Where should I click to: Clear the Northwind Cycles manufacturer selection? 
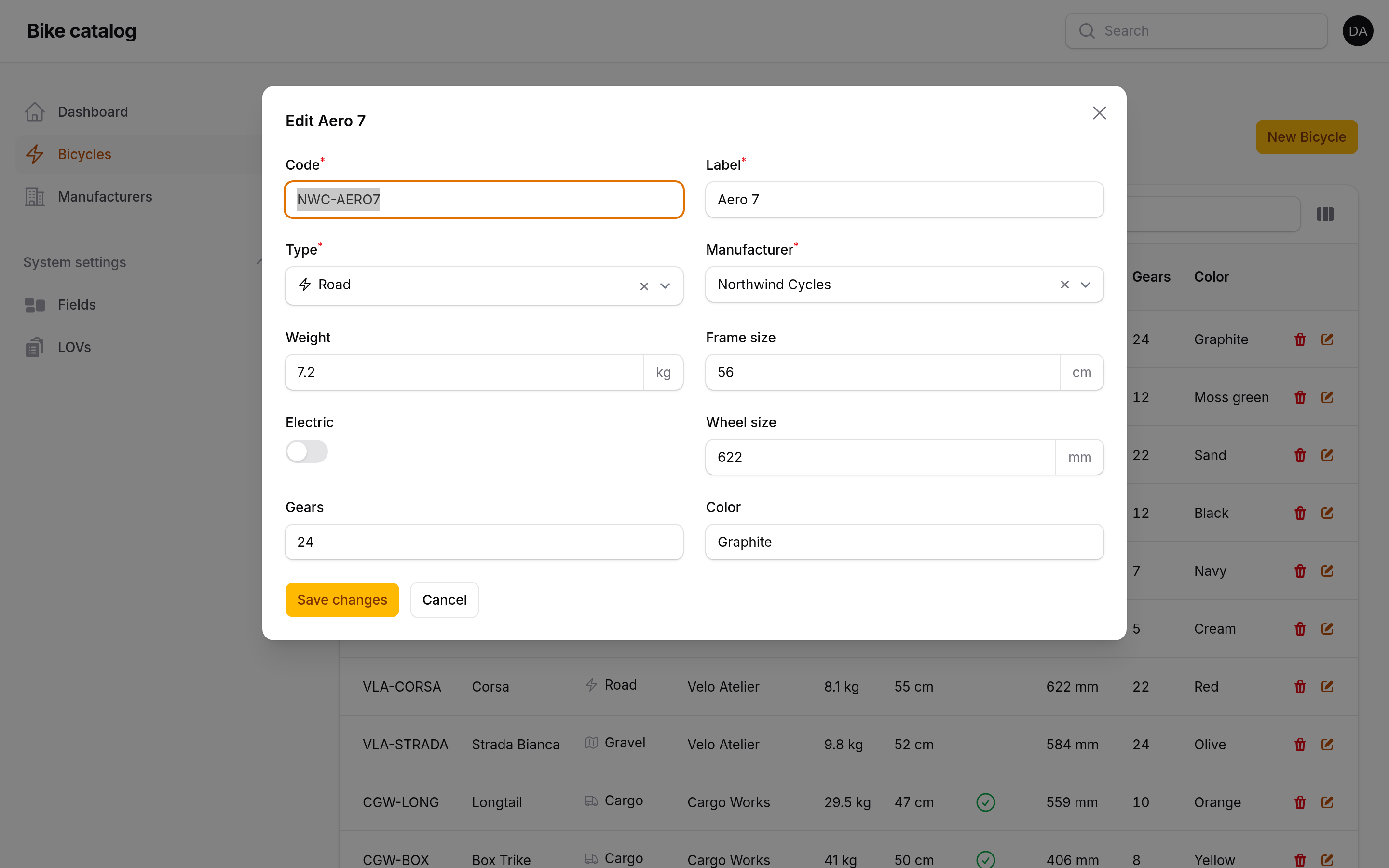coord(1065,285)
